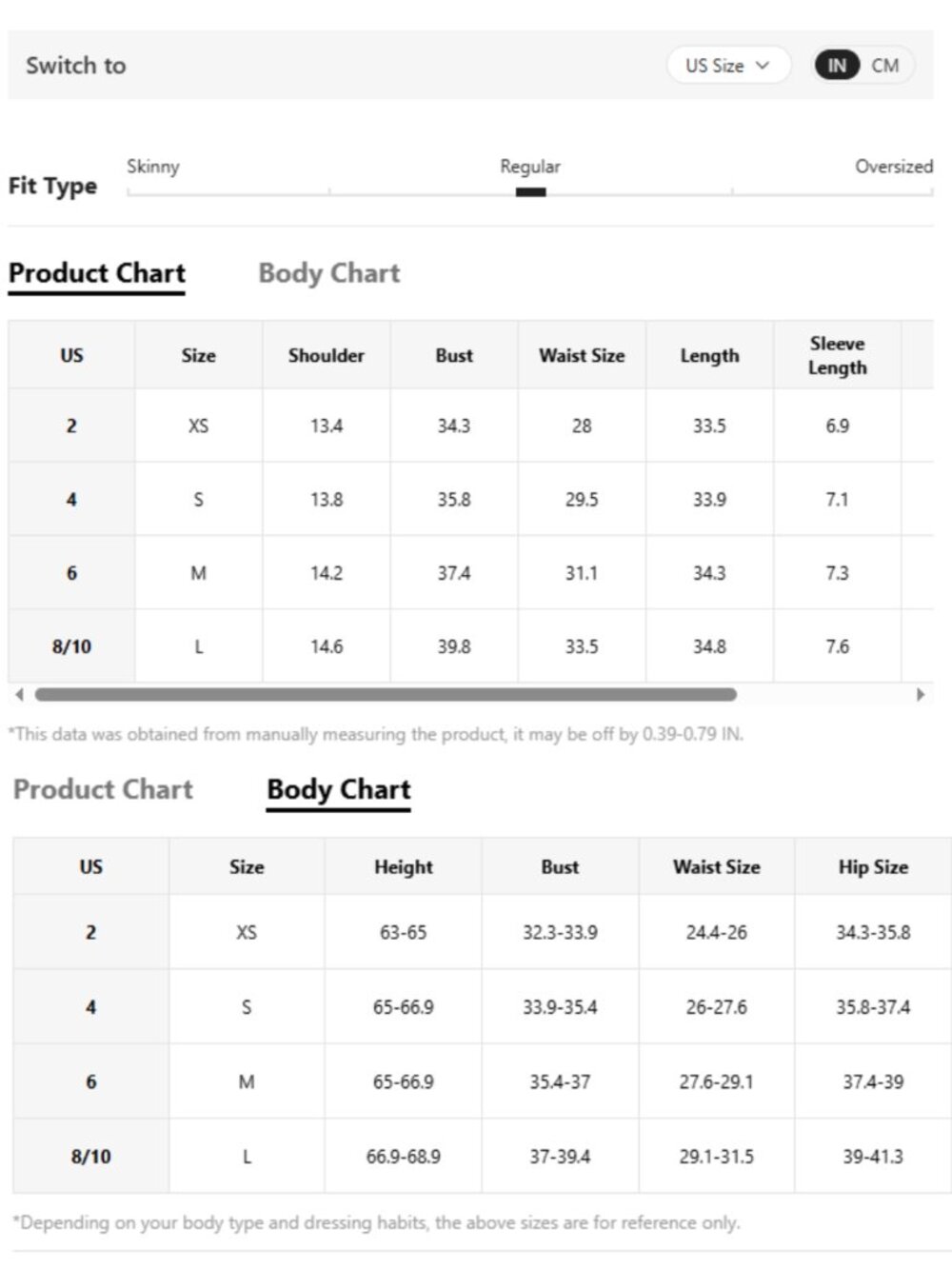Screen dimensions: 952x1269
Task: Switch units to CM
Action: click(885, 66)
